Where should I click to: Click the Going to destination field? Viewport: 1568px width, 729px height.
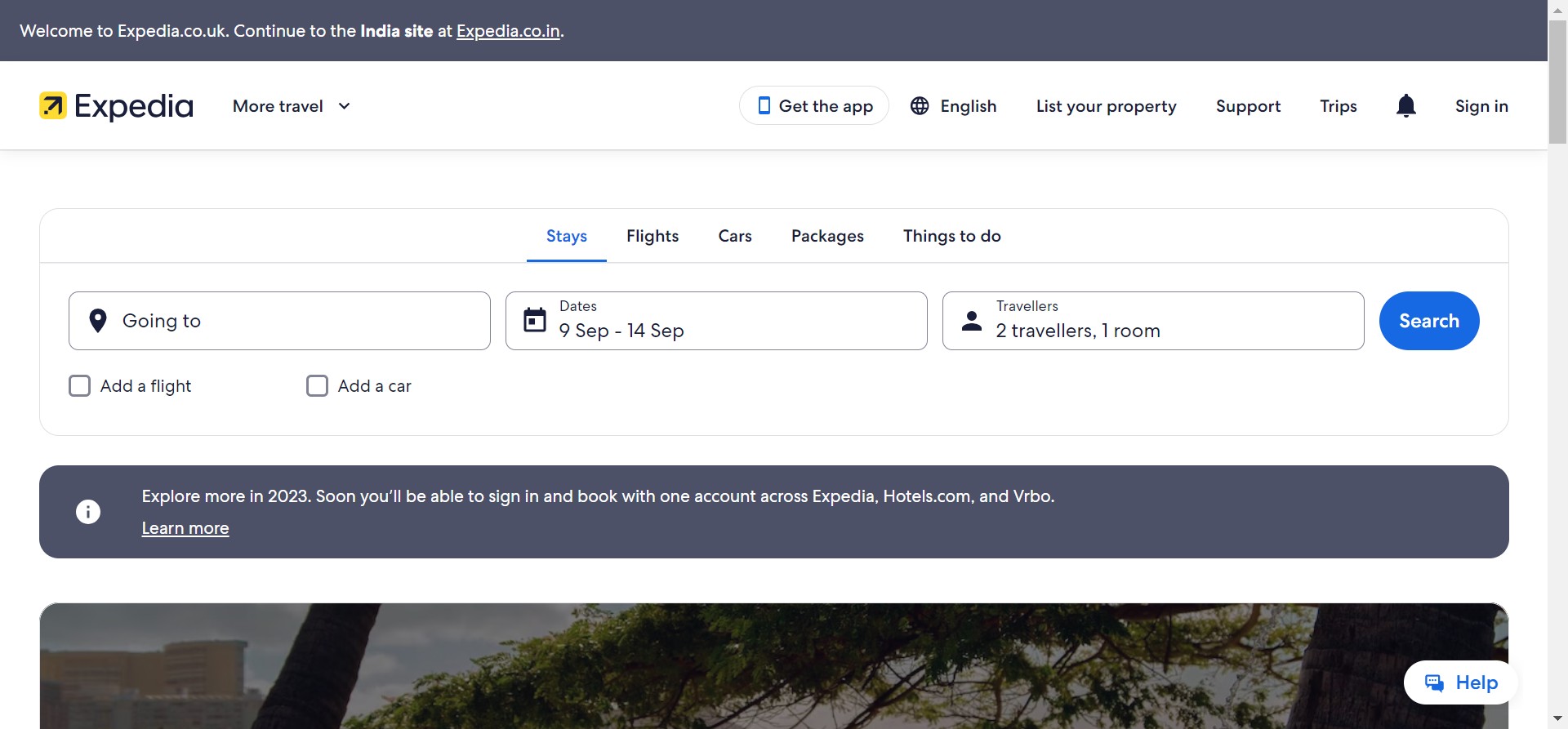[x=279, y=321]
